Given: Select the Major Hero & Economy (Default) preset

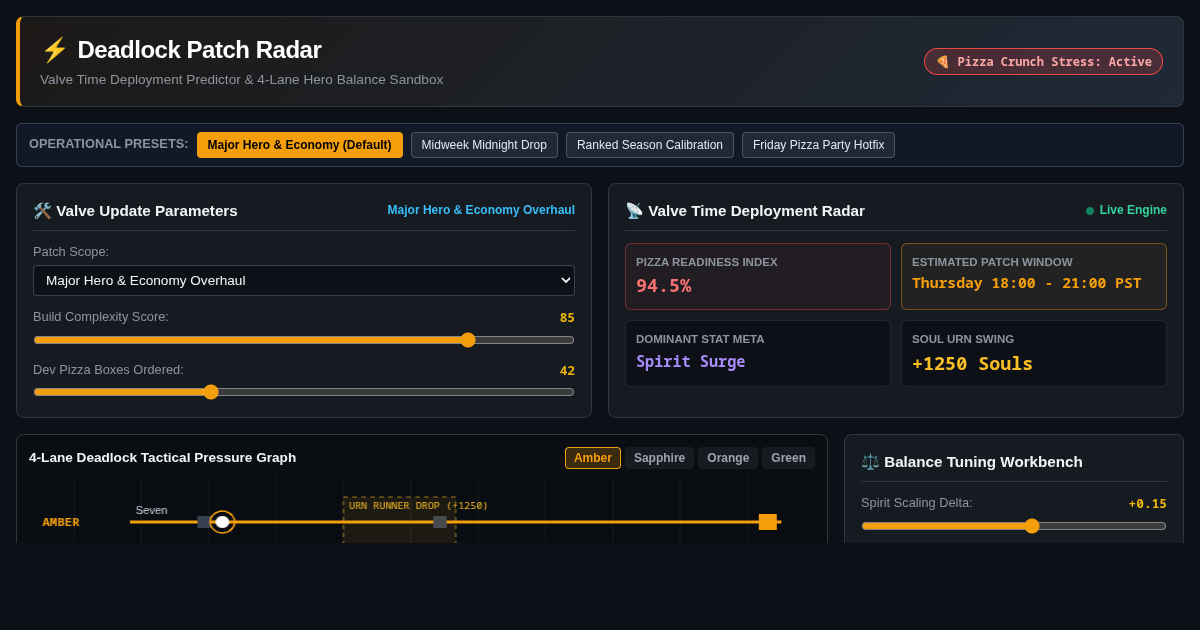Looking at the screenshot, I should point(300,145).
